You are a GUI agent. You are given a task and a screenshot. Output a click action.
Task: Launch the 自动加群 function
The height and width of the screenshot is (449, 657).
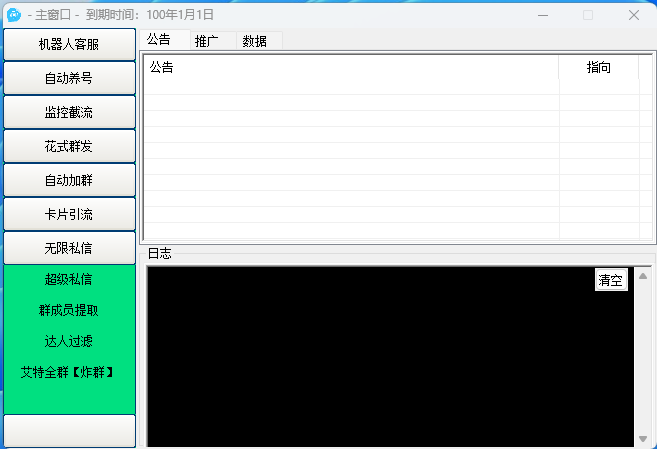69,180
